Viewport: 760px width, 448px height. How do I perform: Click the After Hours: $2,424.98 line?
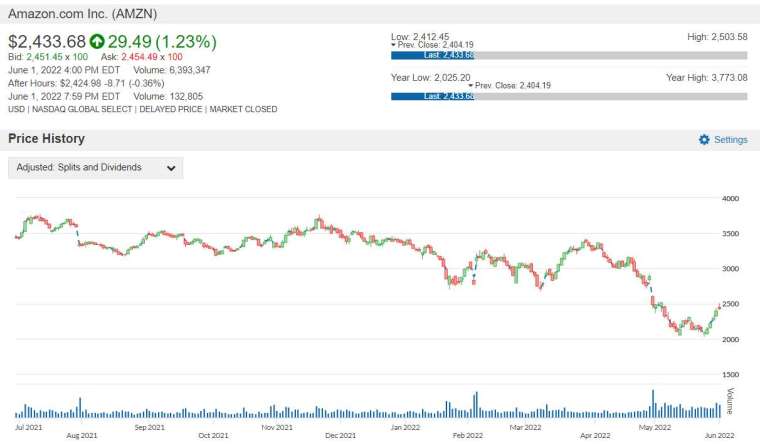point(86,83)
